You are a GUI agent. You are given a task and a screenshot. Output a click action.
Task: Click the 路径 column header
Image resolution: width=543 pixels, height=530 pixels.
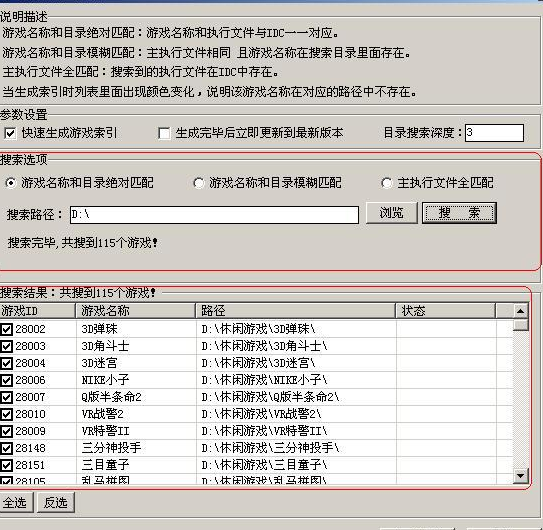coord(295,311)
